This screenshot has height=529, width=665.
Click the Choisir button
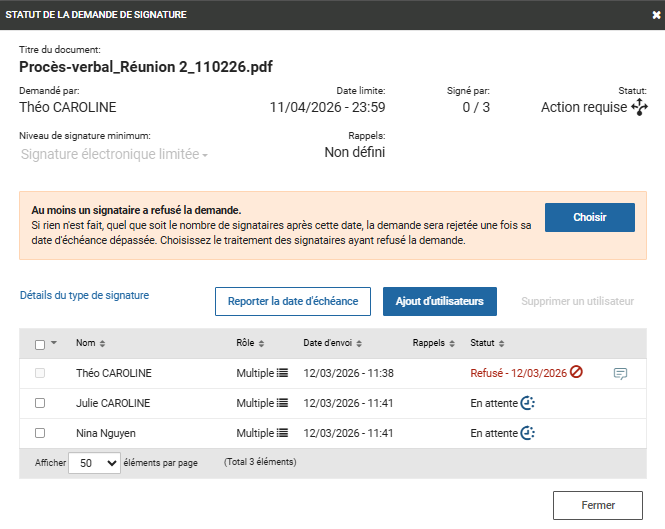point(589,217)
